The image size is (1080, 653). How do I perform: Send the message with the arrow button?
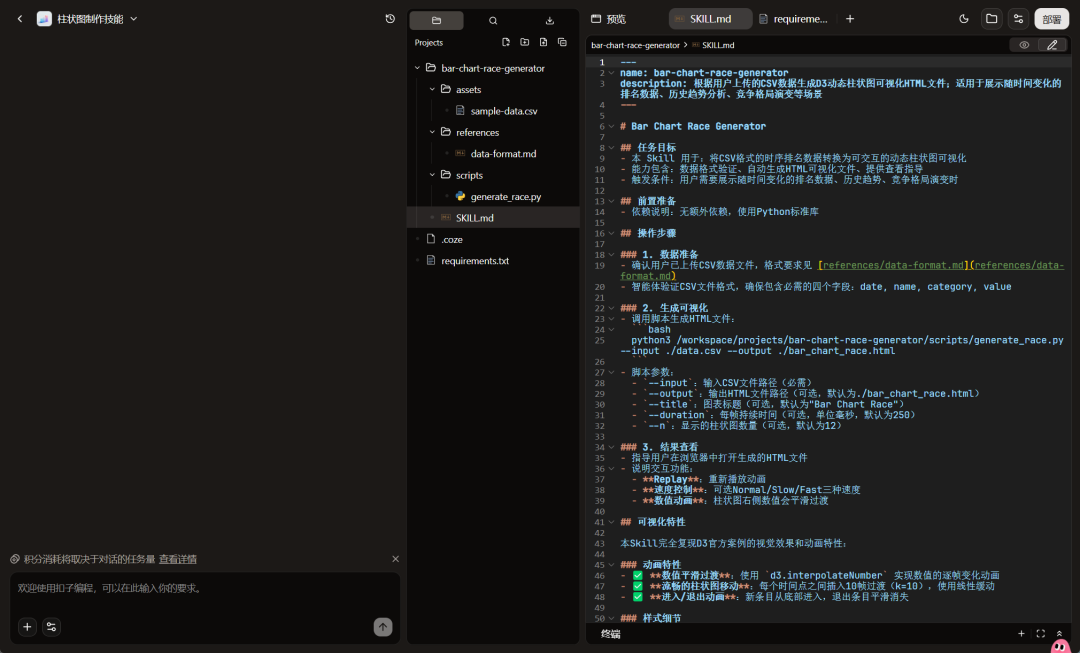(x=383, y=627)
